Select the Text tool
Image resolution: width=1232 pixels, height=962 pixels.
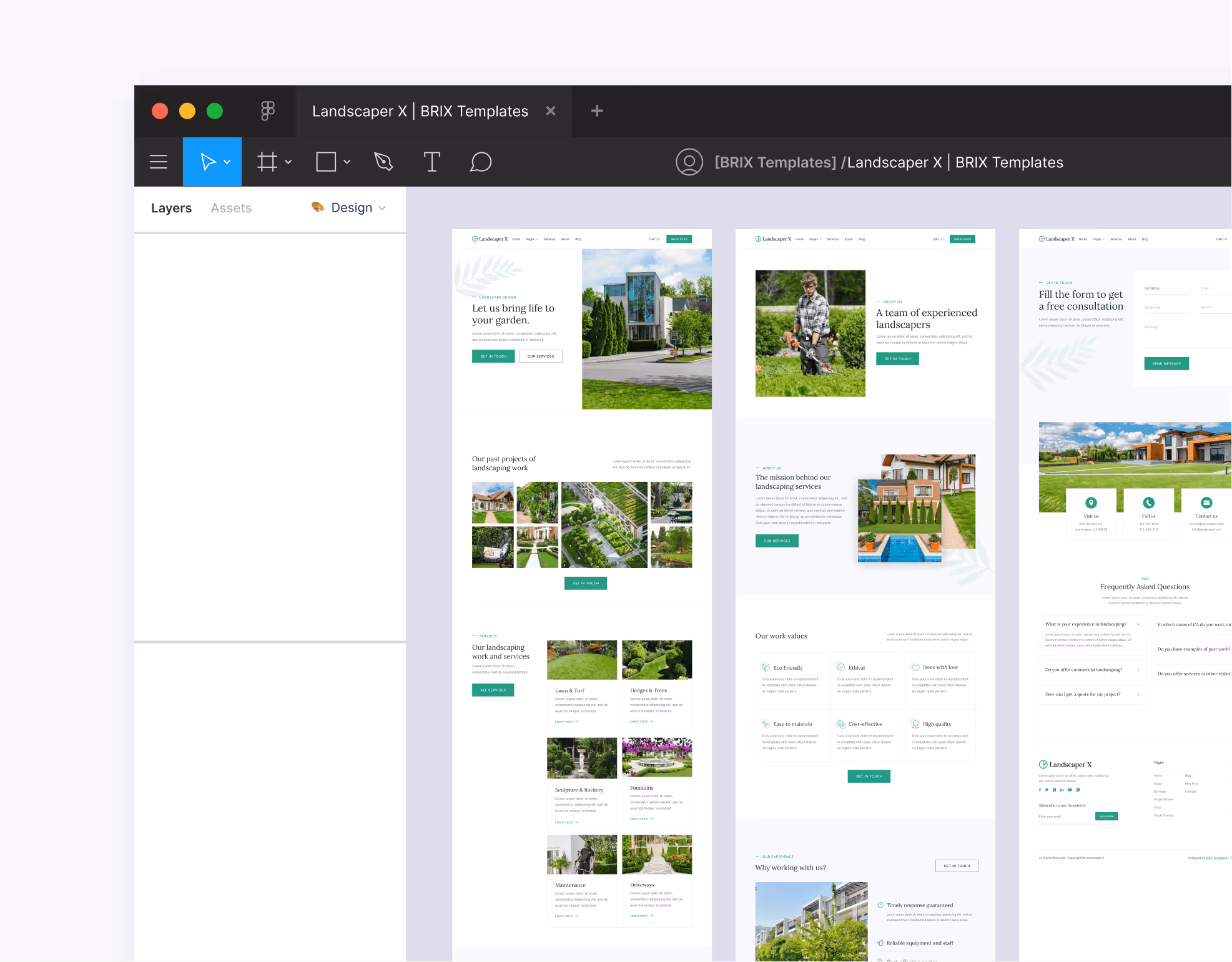coord(431,162)
